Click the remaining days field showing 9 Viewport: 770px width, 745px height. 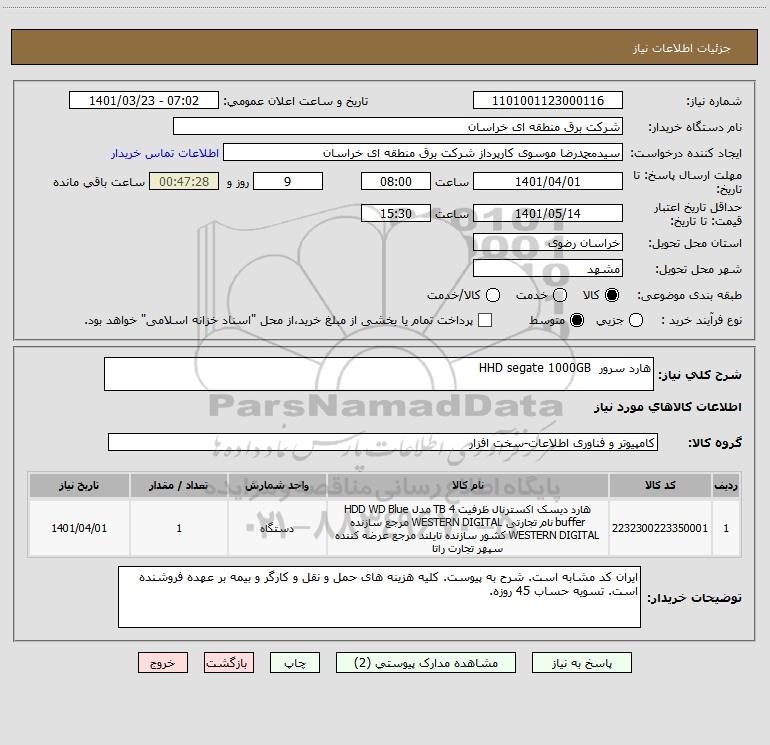(x=288, y=181)
